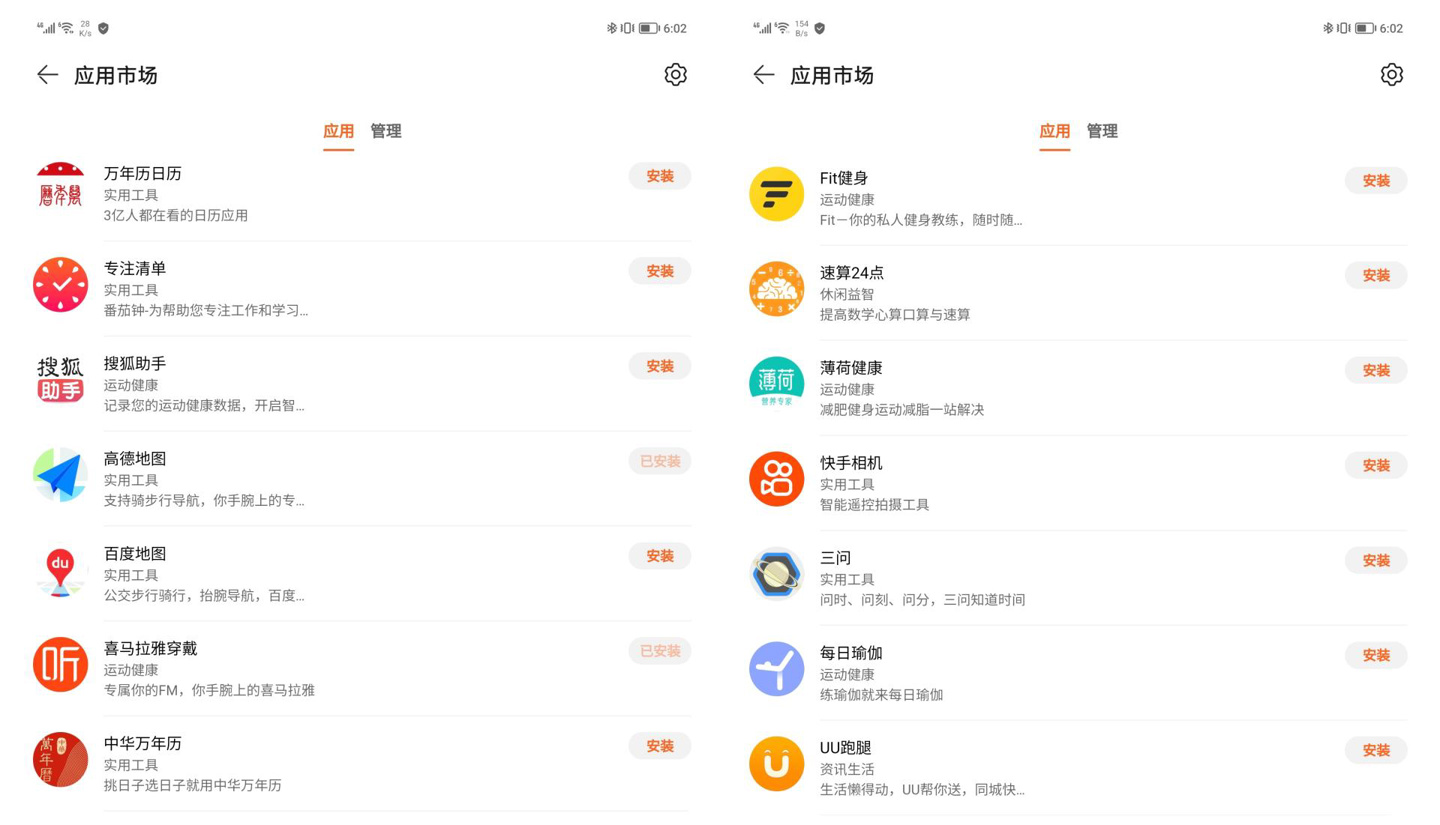1440x825 pixels.
Task: Select the 每日瑜伽 app icon
Action: [776, 669]
